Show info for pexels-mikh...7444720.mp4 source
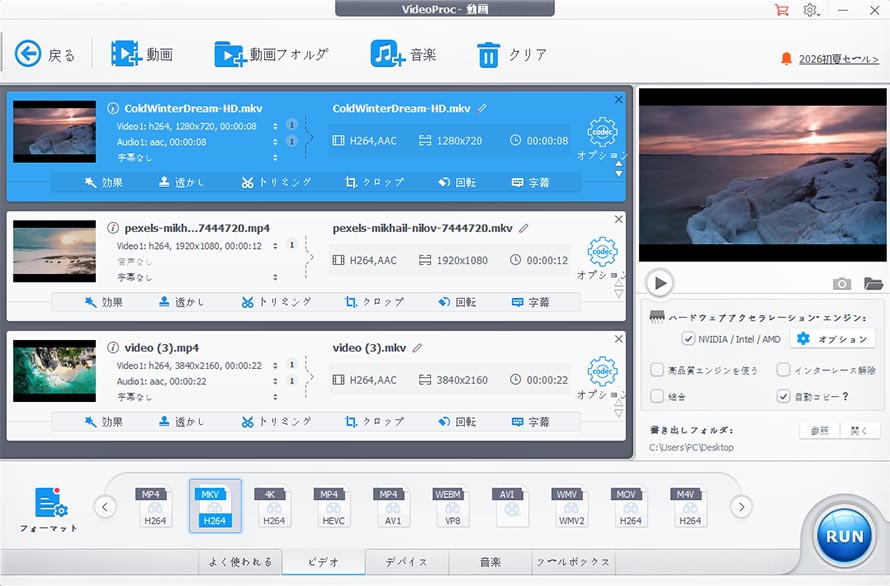 pyautogui.click(x=113, y=228)
